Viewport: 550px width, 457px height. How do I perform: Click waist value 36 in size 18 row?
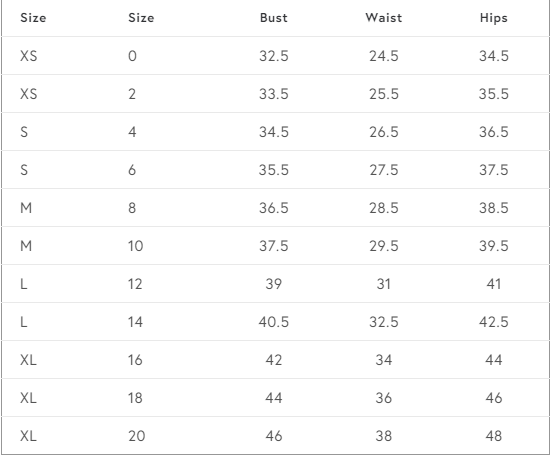coord(384,398)
